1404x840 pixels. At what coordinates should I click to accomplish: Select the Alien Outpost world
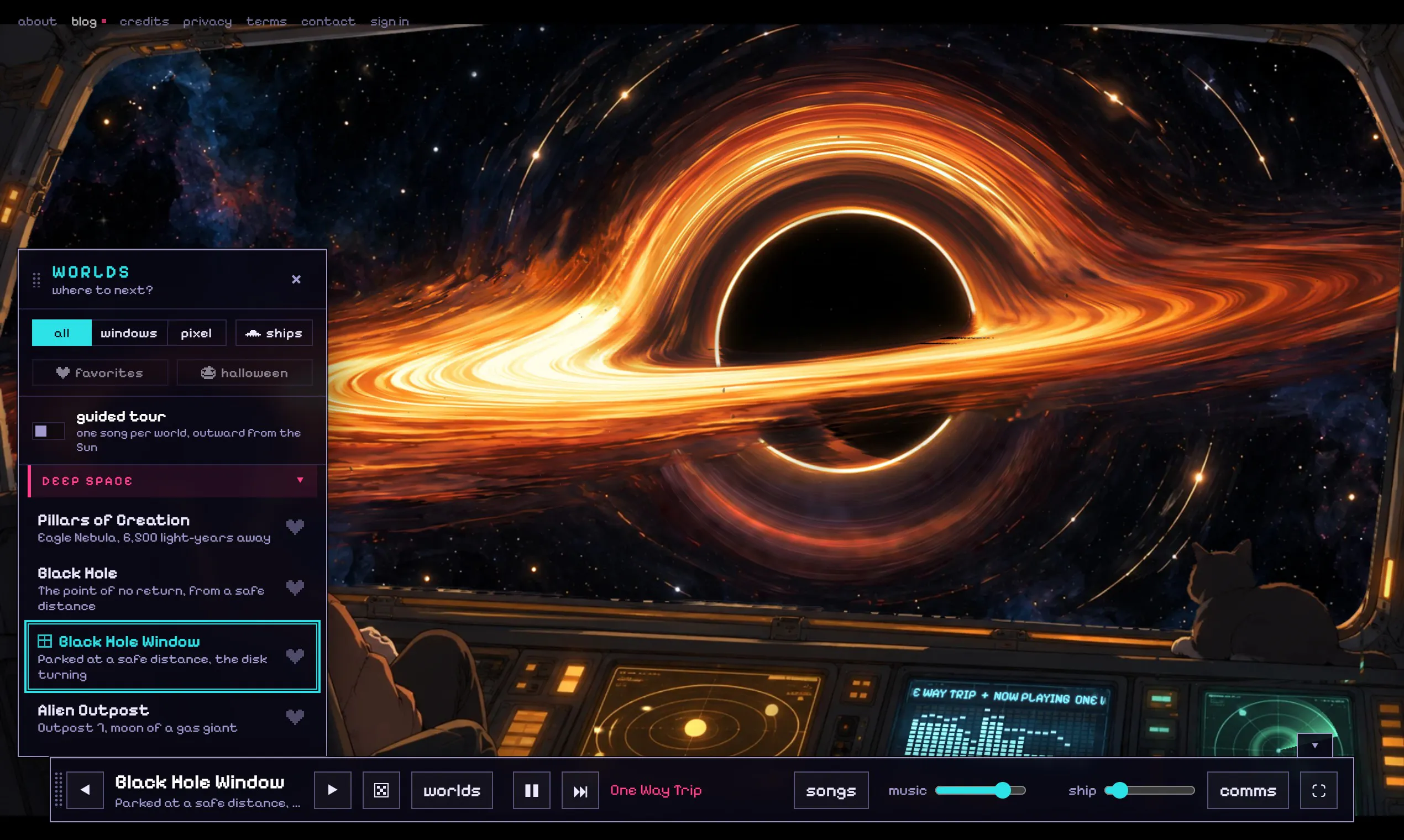172,718
